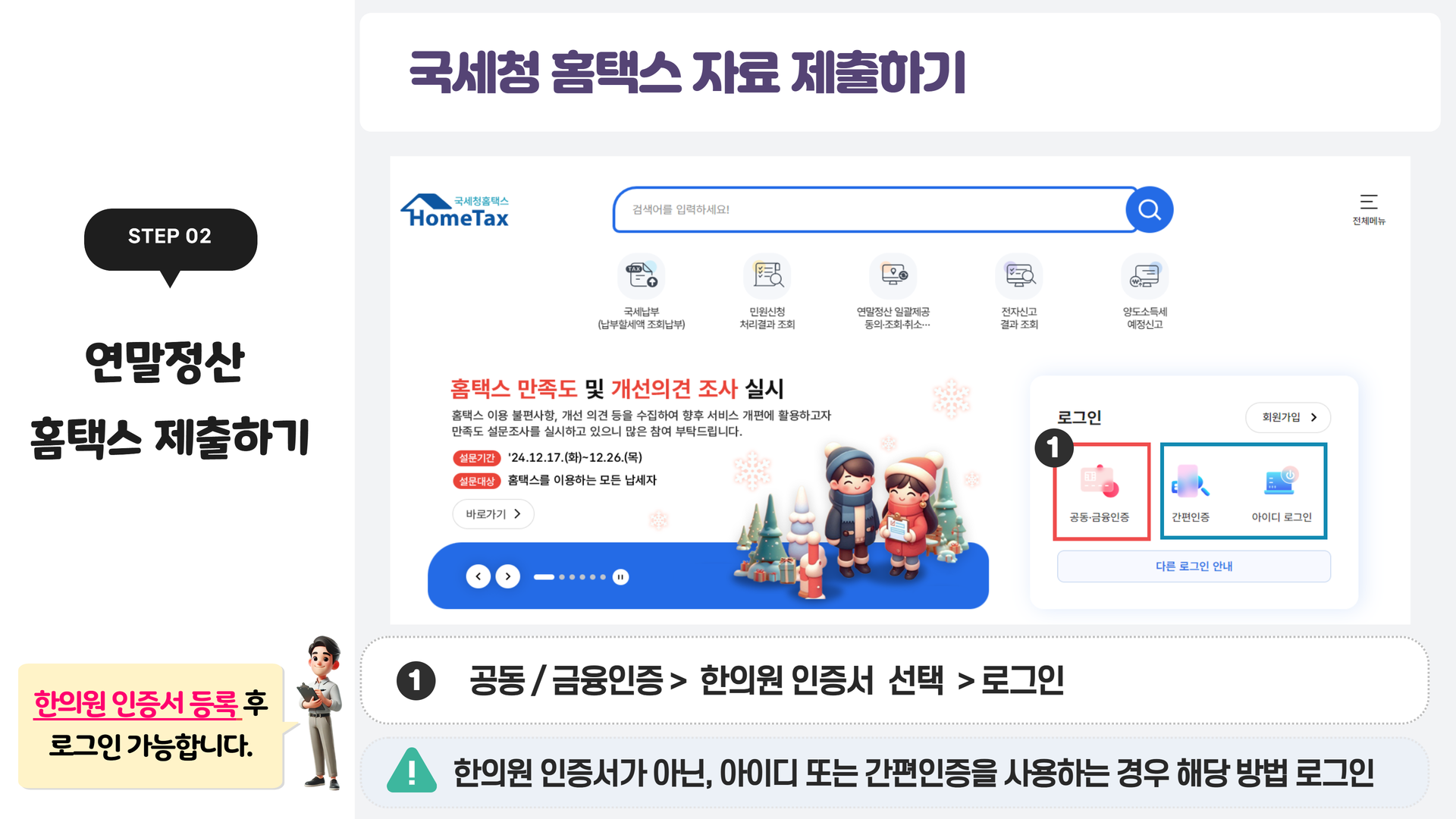
Task: Open the 전체메뉴 hamburger menu
Action: (x=1368, y=209)
